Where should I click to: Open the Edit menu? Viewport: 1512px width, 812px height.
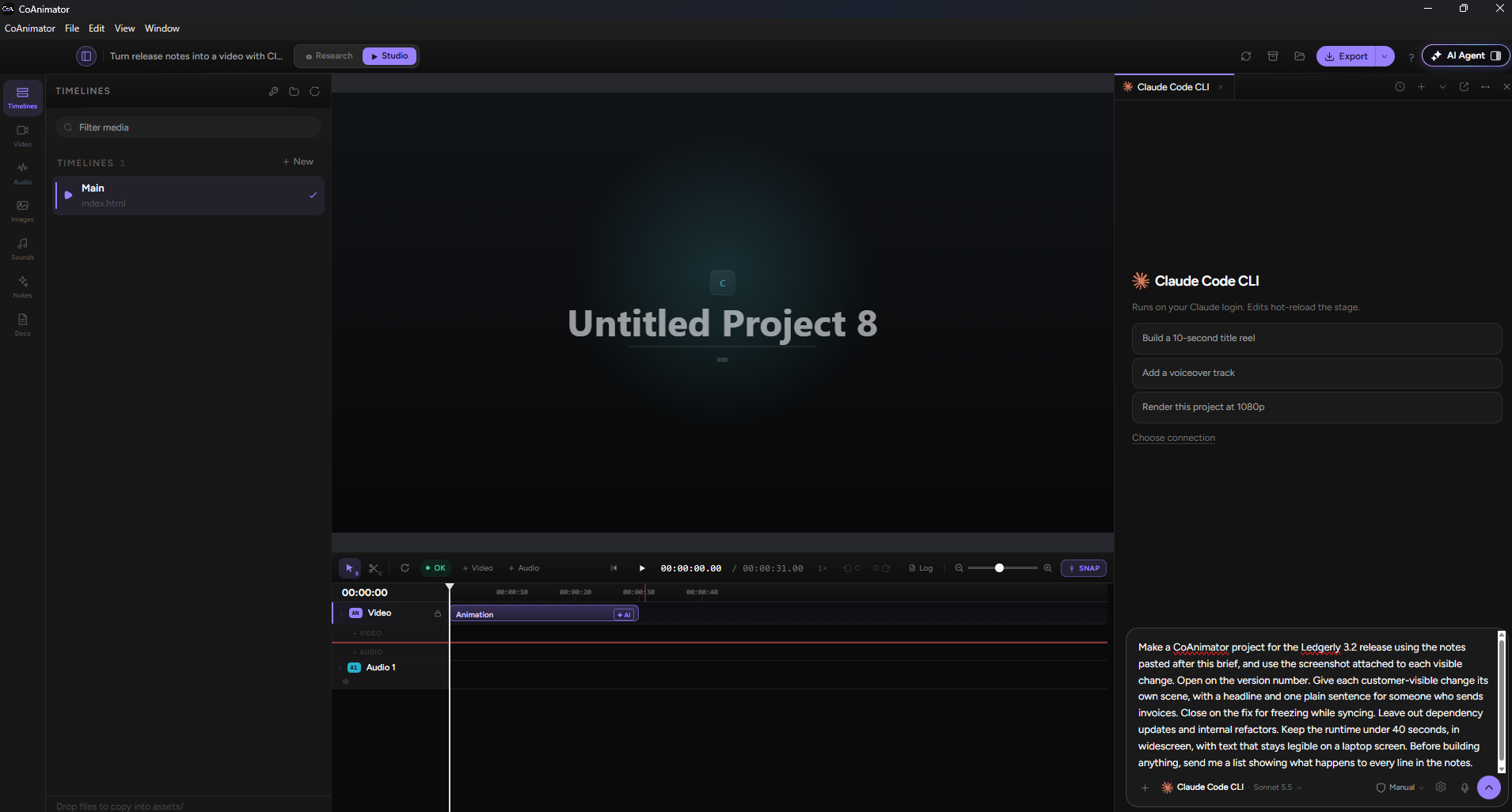tap(97, 28)
